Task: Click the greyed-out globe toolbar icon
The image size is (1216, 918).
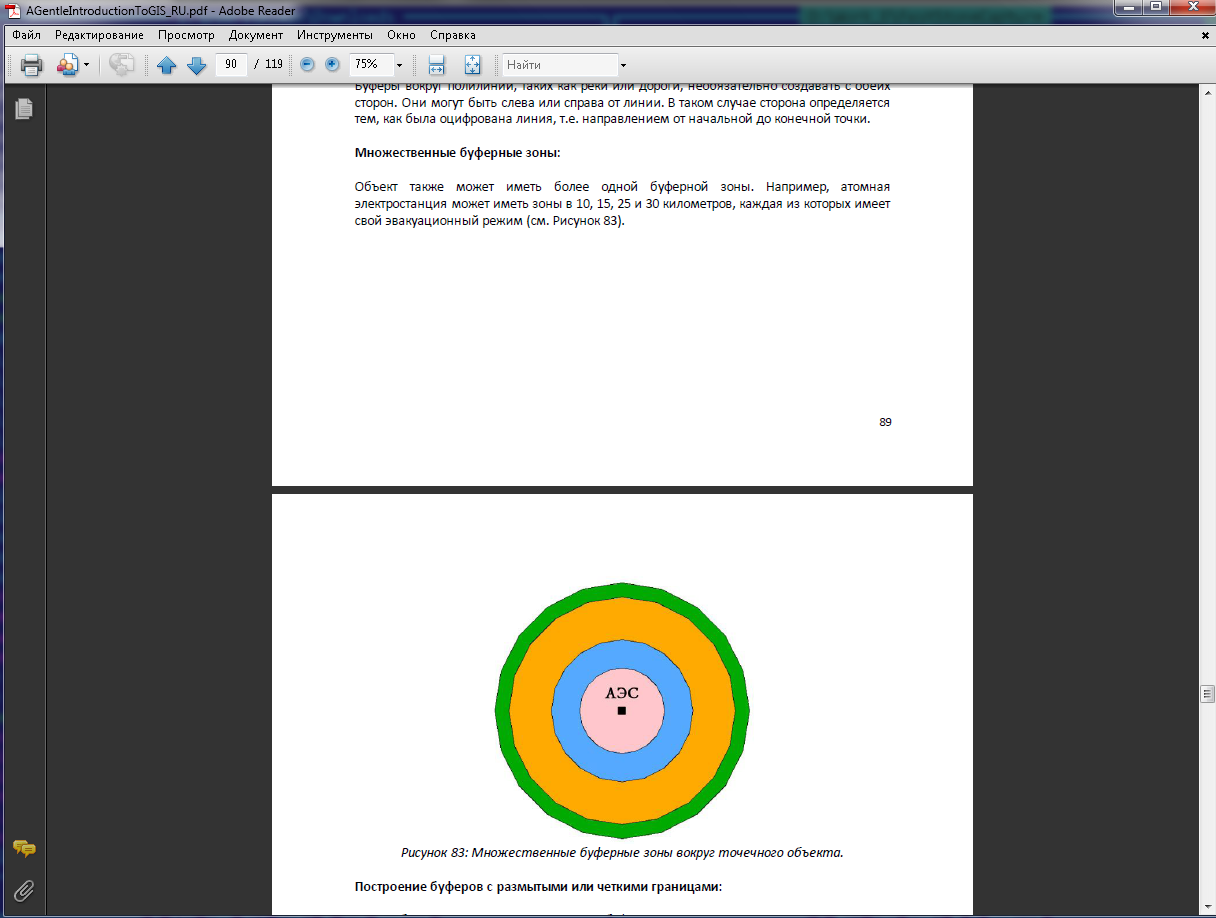Action: 121,65
